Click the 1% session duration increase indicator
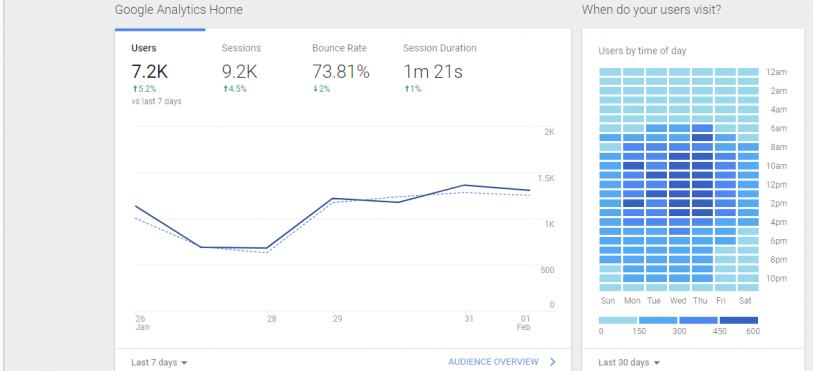The width and height of the screenshot is (813, 371). 412,89
